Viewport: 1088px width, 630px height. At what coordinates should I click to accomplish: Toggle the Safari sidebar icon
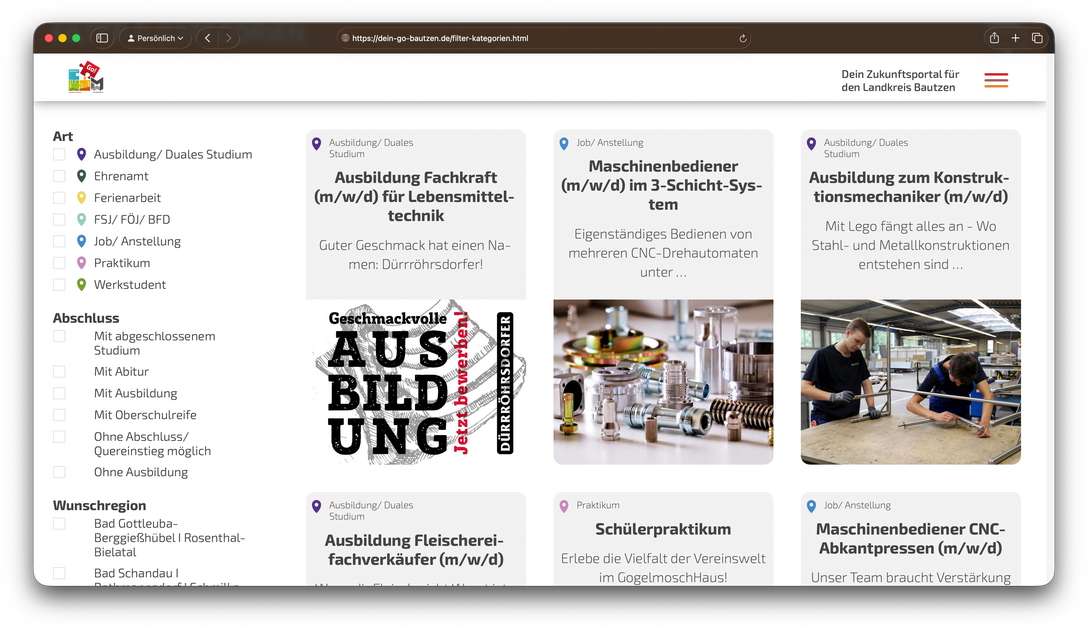102,38
